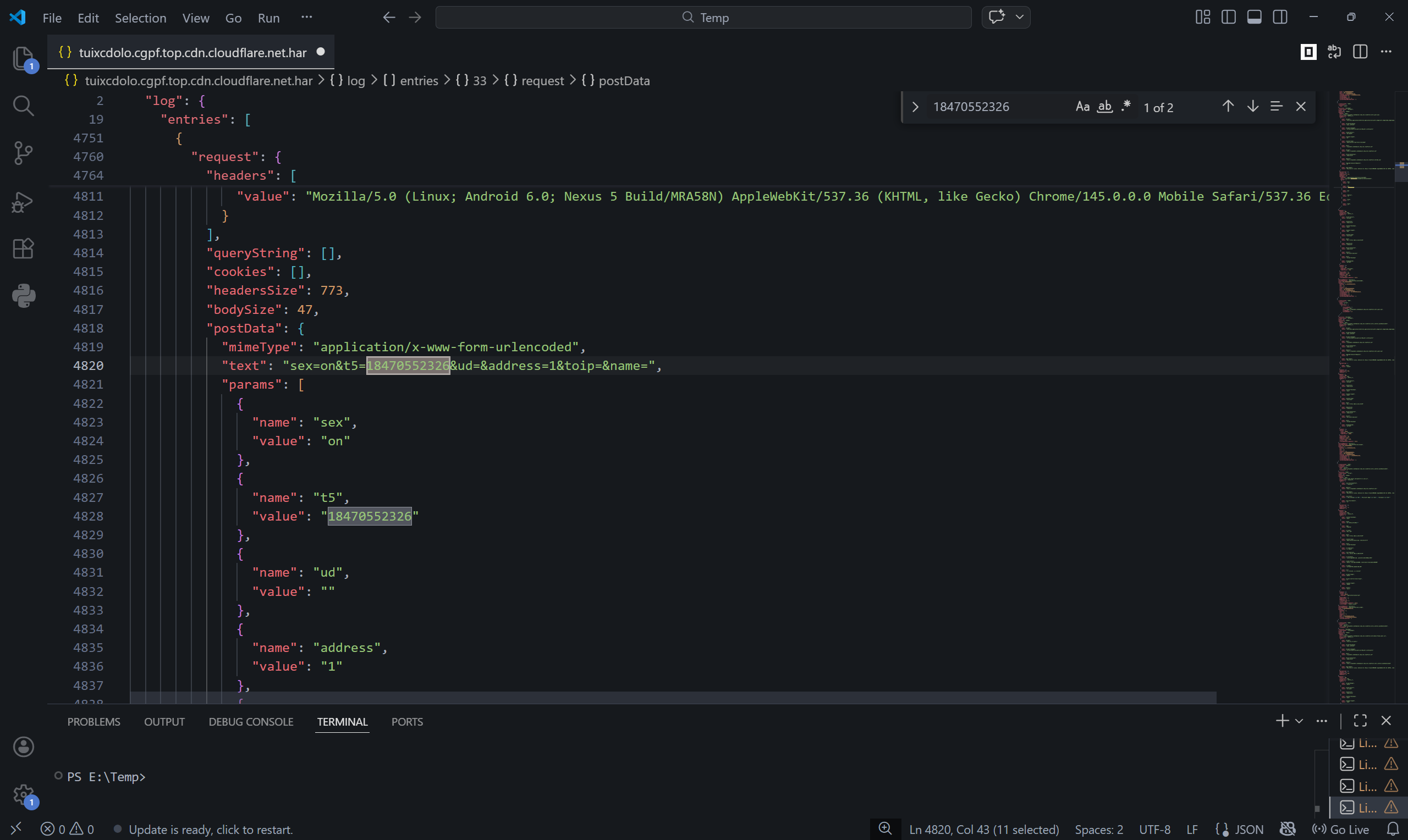
Task: Toggle Match Case in find widget
Action: click(x=1082, y=107)
